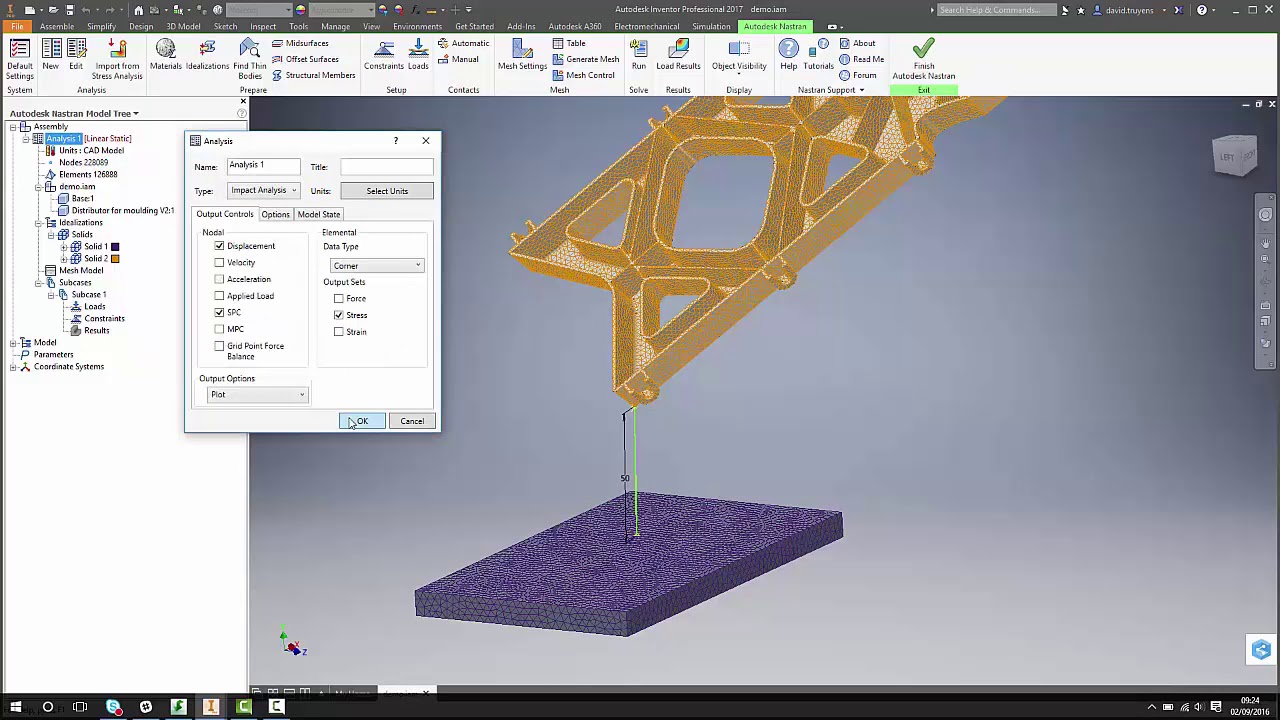This screenshot has height=720, width=1280.
Task: Click the analysis Title field
Action: 387,166
